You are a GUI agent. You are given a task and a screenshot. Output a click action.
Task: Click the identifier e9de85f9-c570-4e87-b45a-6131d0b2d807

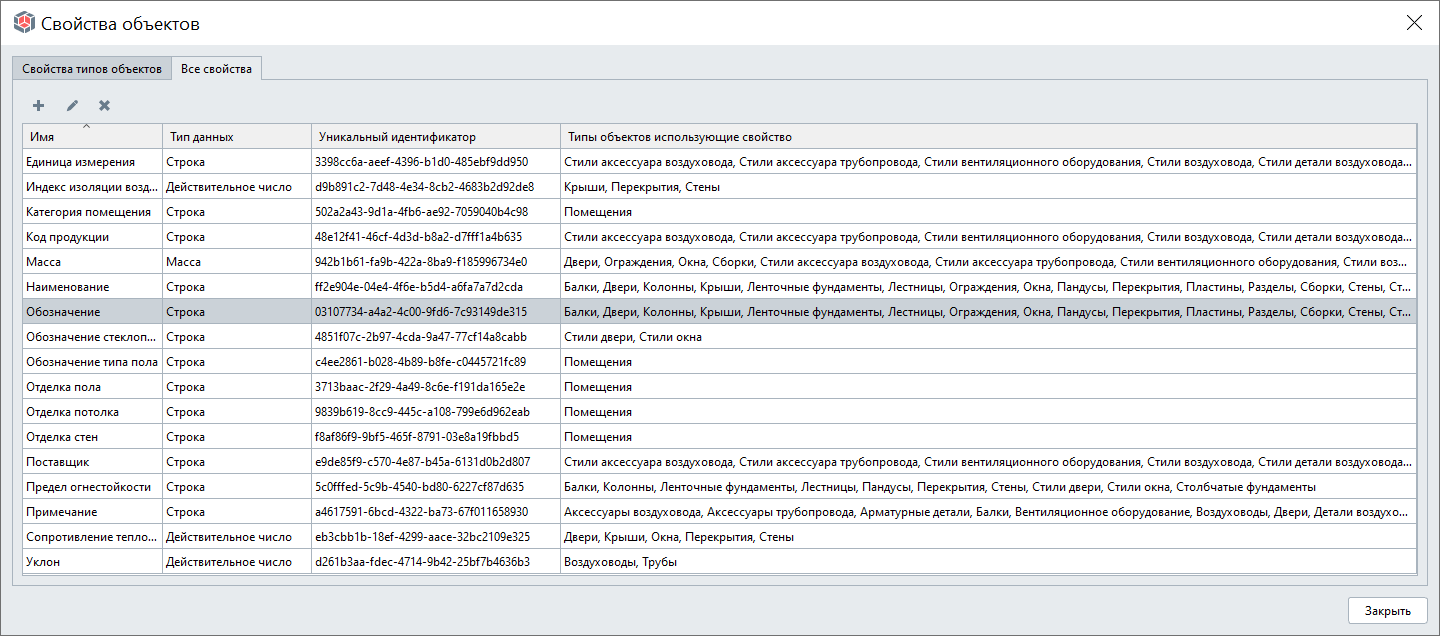click(422, 462)
